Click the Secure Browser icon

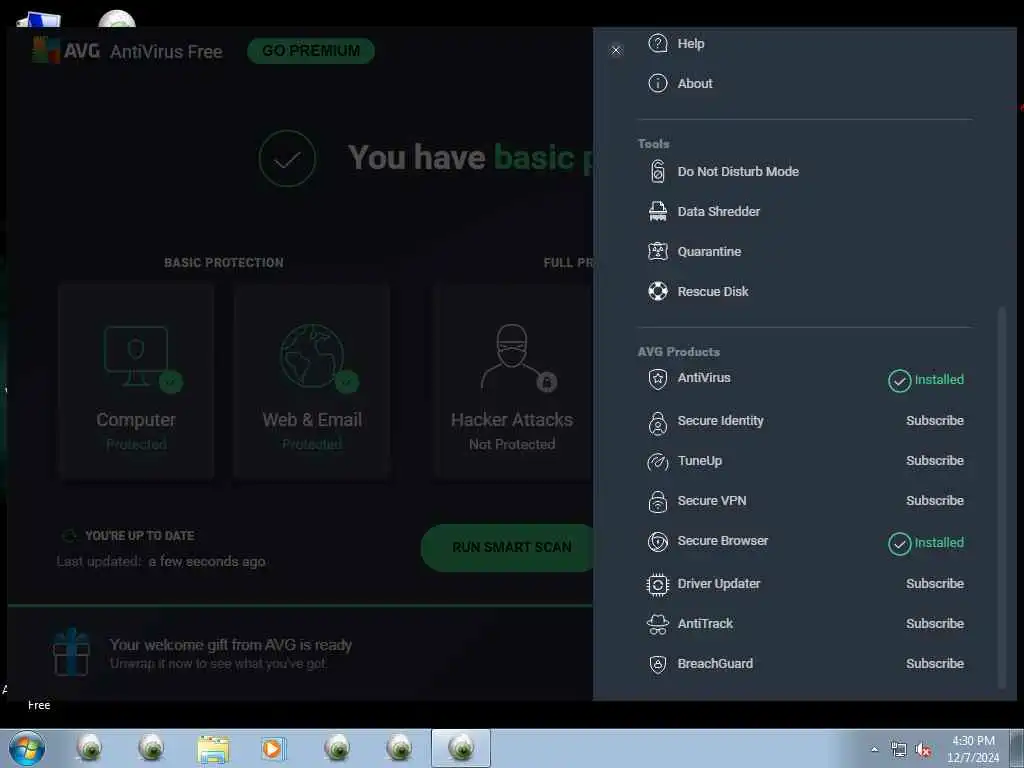point(658,541)
